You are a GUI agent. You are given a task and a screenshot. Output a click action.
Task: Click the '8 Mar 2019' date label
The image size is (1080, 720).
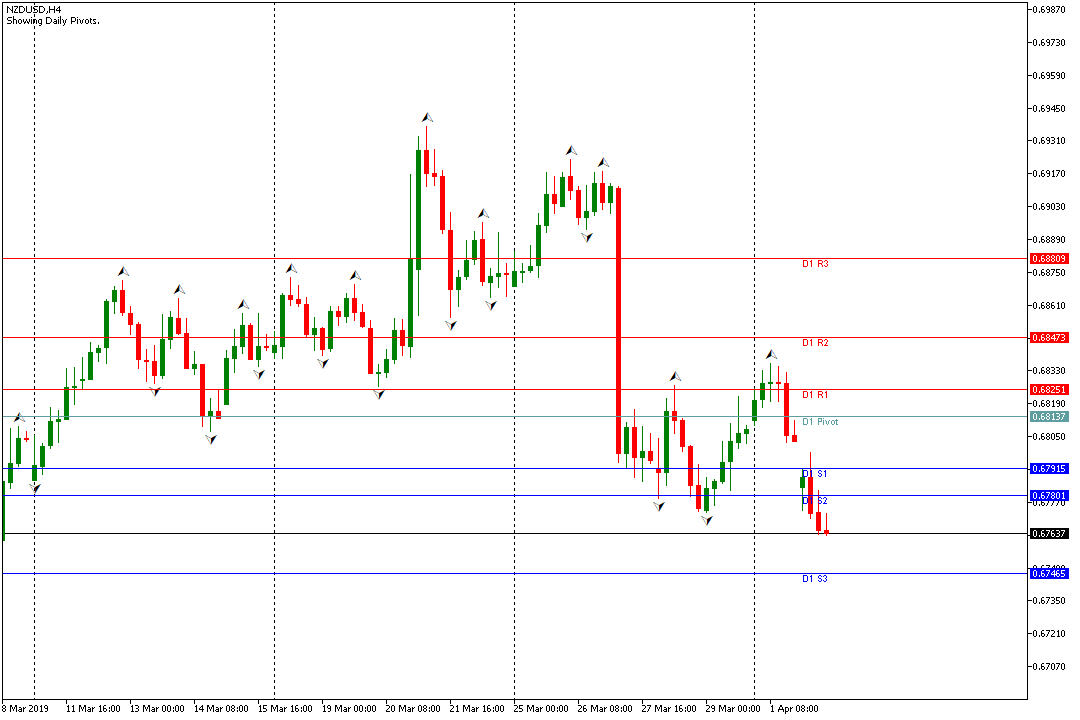click(26, 708)
